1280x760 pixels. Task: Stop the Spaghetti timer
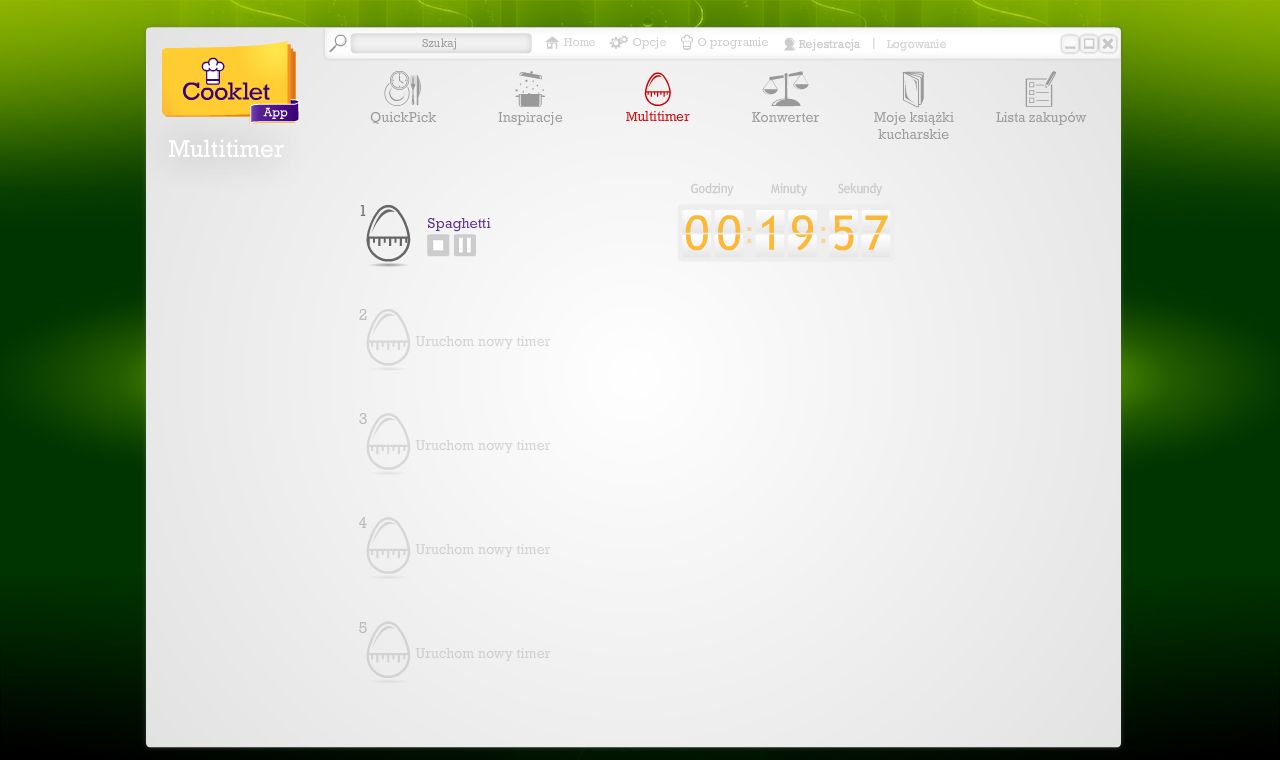pos(438,245)
